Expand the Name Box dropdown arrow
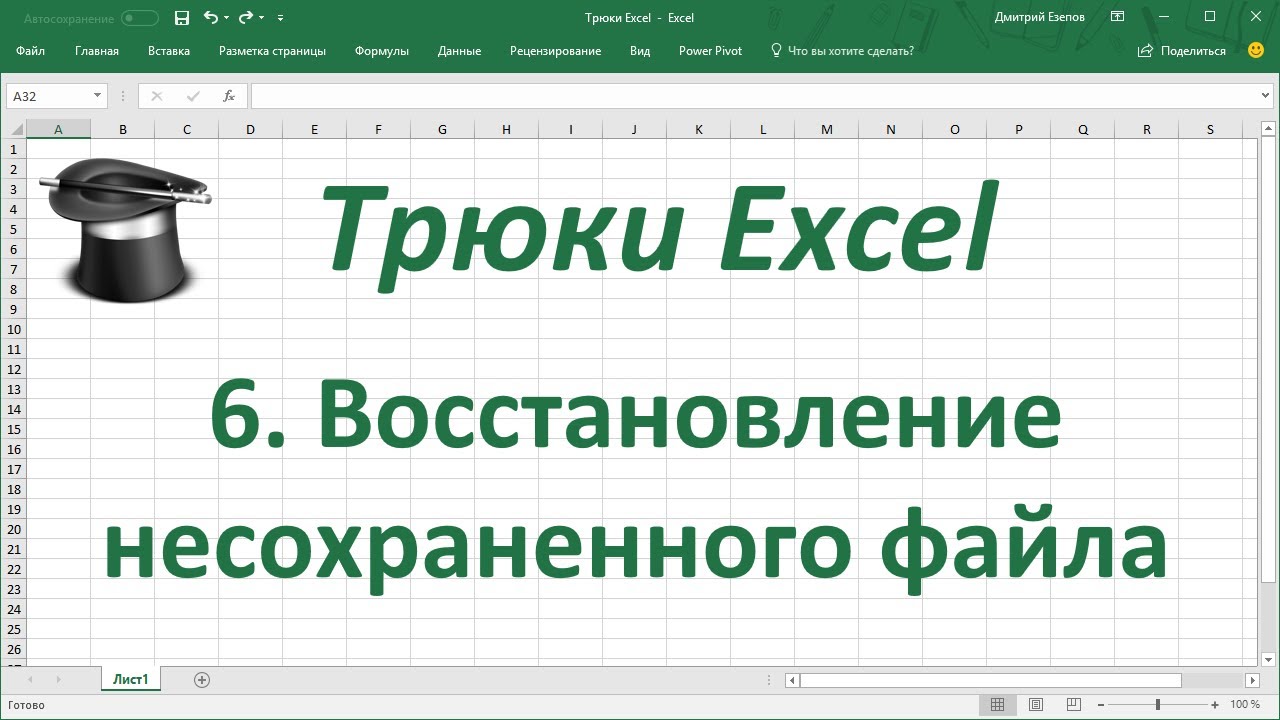This screenshot has height=720, width=1280. pyautogui.click(x=97, y=96)
